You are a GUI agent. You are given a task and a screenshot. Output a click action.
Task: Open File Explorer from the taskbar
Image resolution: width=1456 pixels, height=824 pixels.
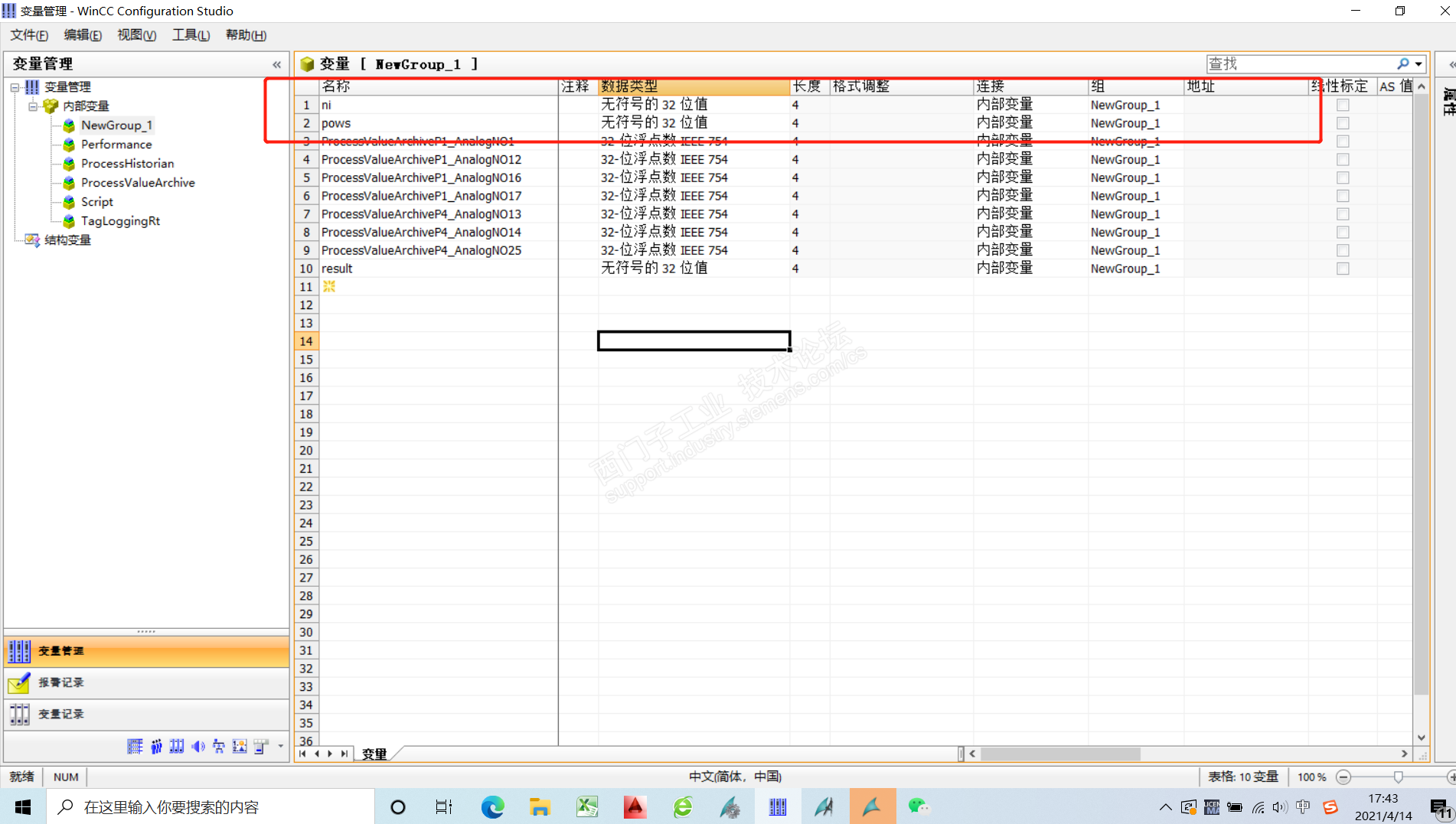[x=540, y=807]
